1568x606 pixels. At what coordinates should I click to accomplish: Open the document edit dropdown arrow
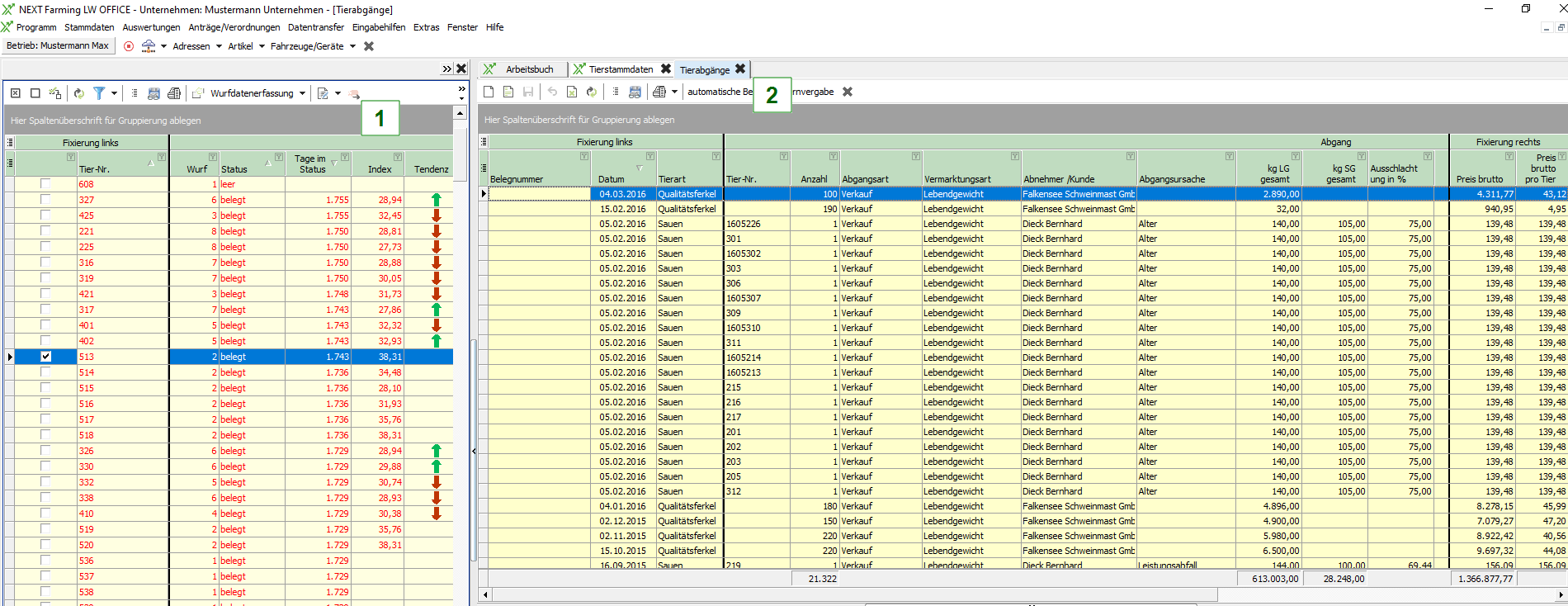(338, 93)
